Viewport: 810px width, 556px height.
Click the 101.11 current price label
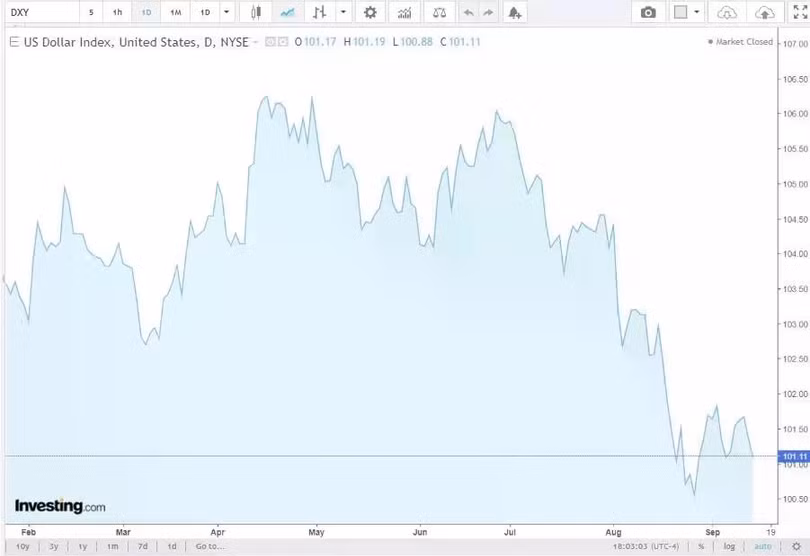[x=794, y=456]
